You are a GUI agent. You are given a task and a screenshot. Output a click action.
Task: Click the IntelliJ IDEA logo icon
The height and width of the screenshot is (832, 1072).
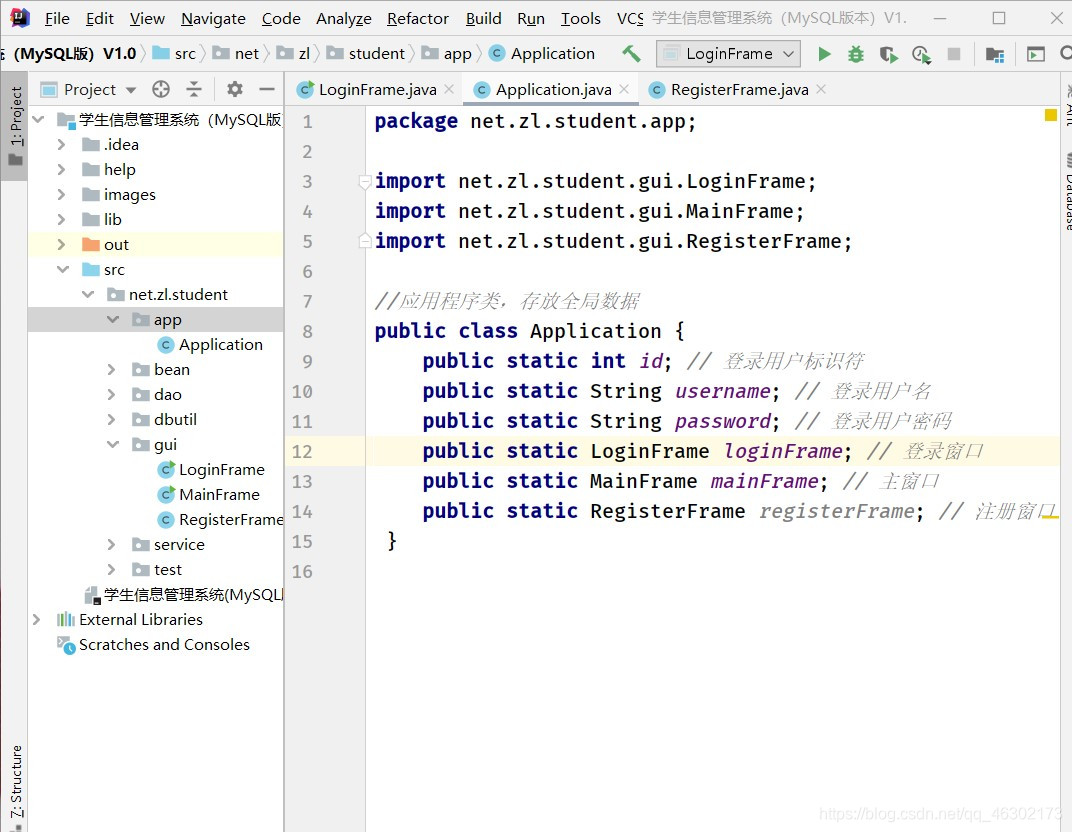tap(19, 18)
